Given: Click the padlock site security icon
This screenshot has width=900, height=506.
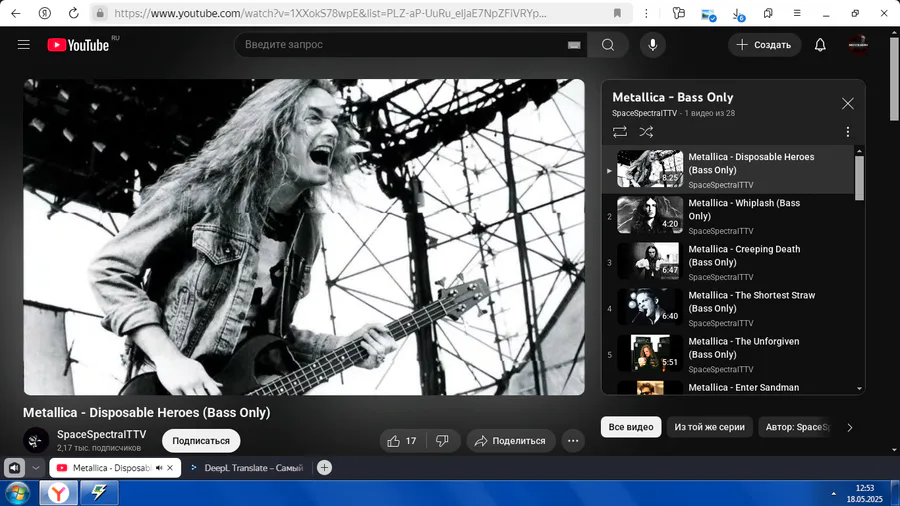Looking at the screenshot, I should coord(100,13).
